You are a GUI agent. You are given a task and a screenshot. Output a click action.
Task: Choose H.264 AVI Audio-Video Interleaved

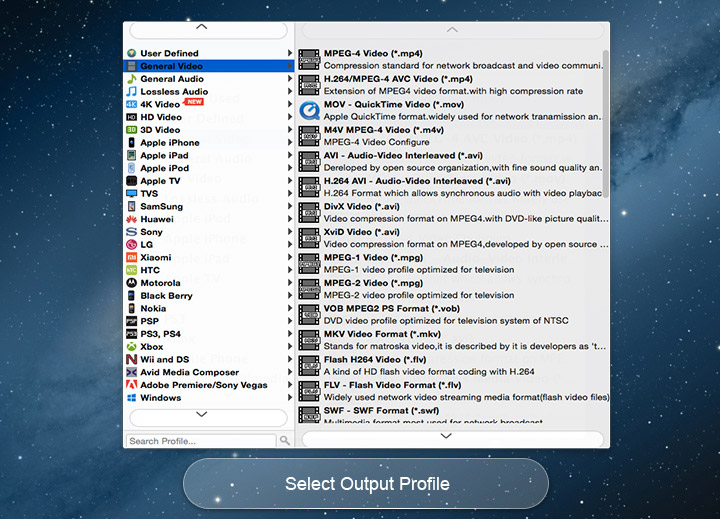(x=453, y=187)
